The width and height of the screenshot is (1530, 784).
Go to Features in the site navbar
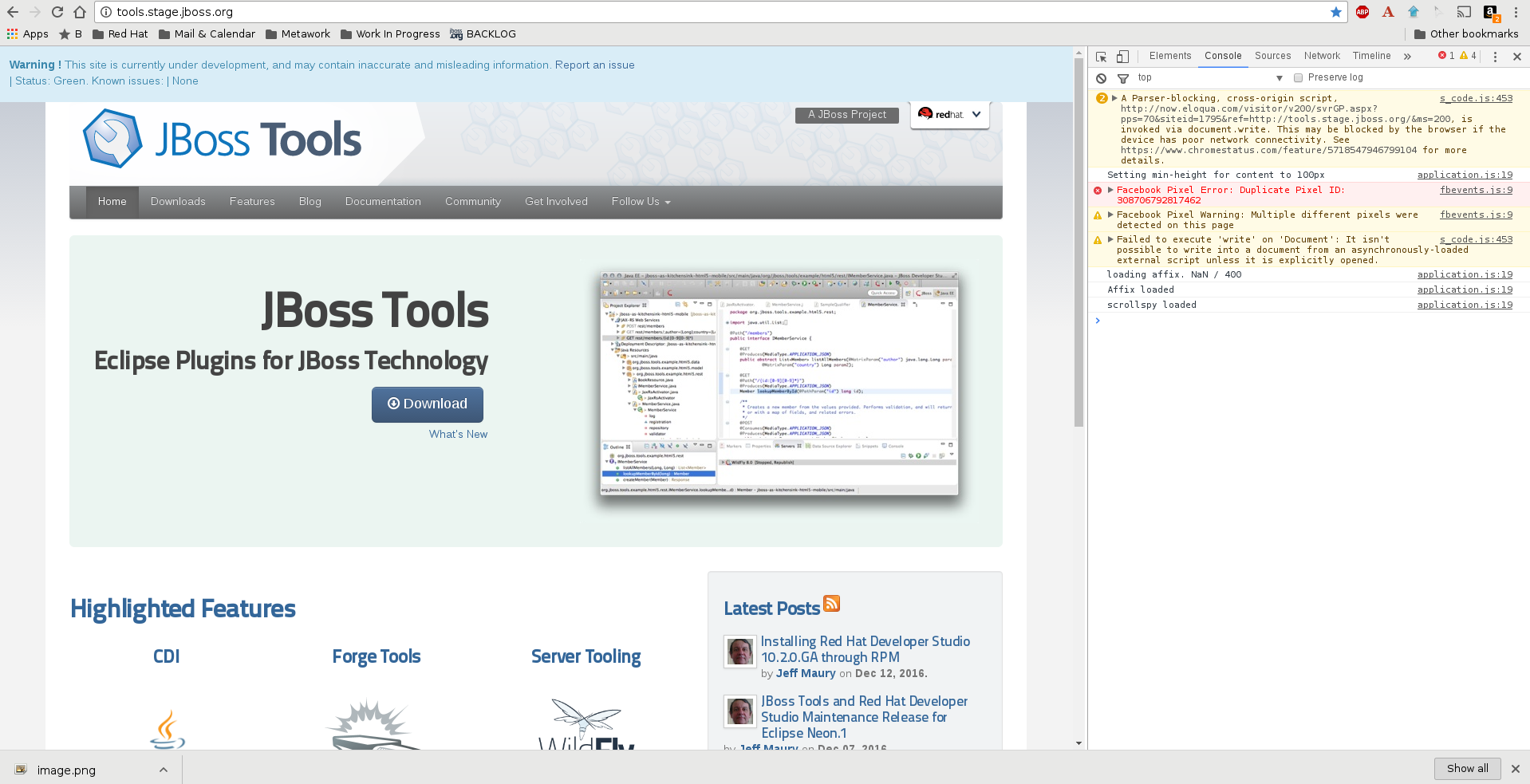tap(252, 202)
